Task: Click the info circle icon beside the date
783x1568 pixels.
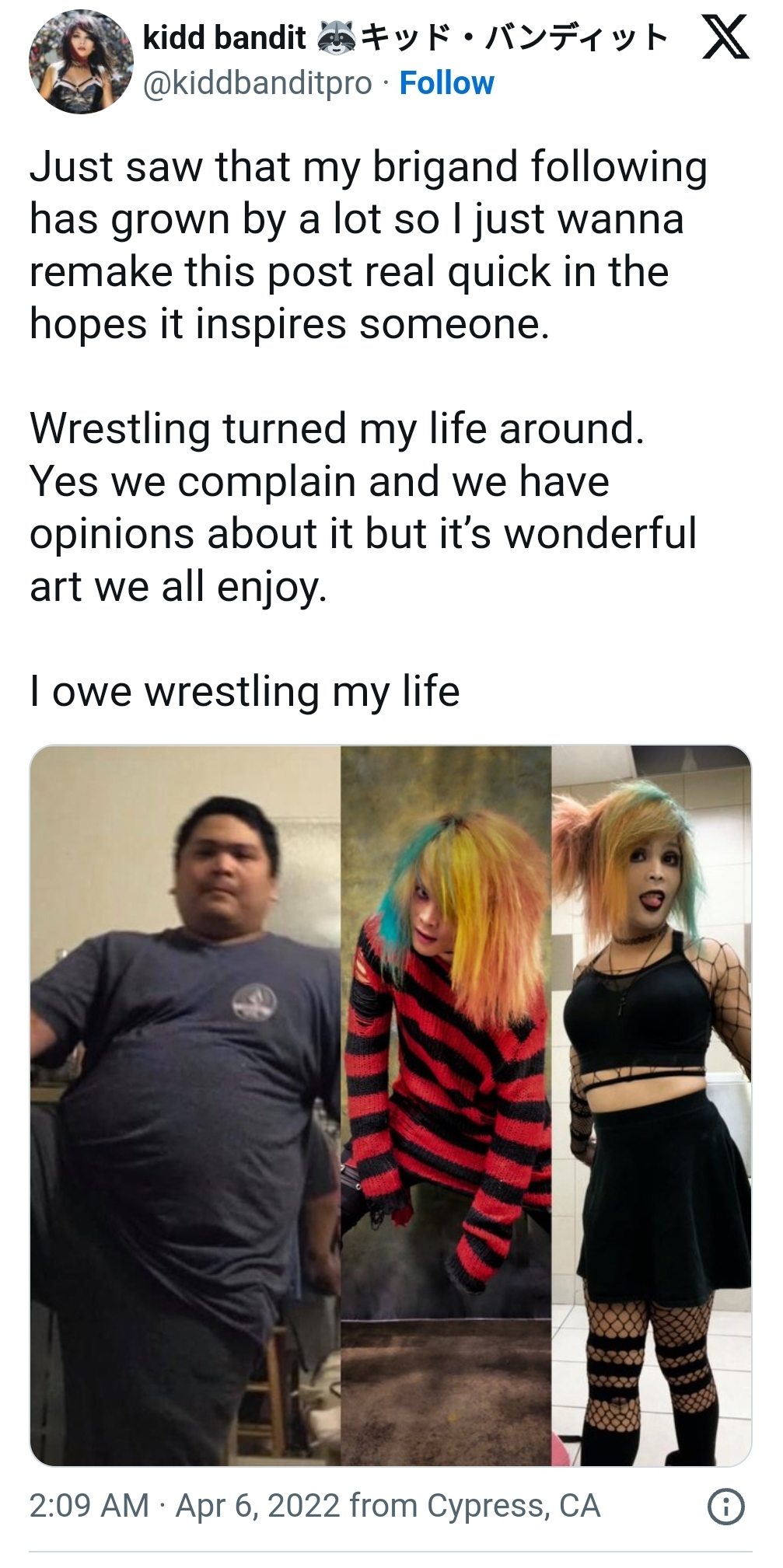Action: pyautogui.click(x=725, y=1507)
